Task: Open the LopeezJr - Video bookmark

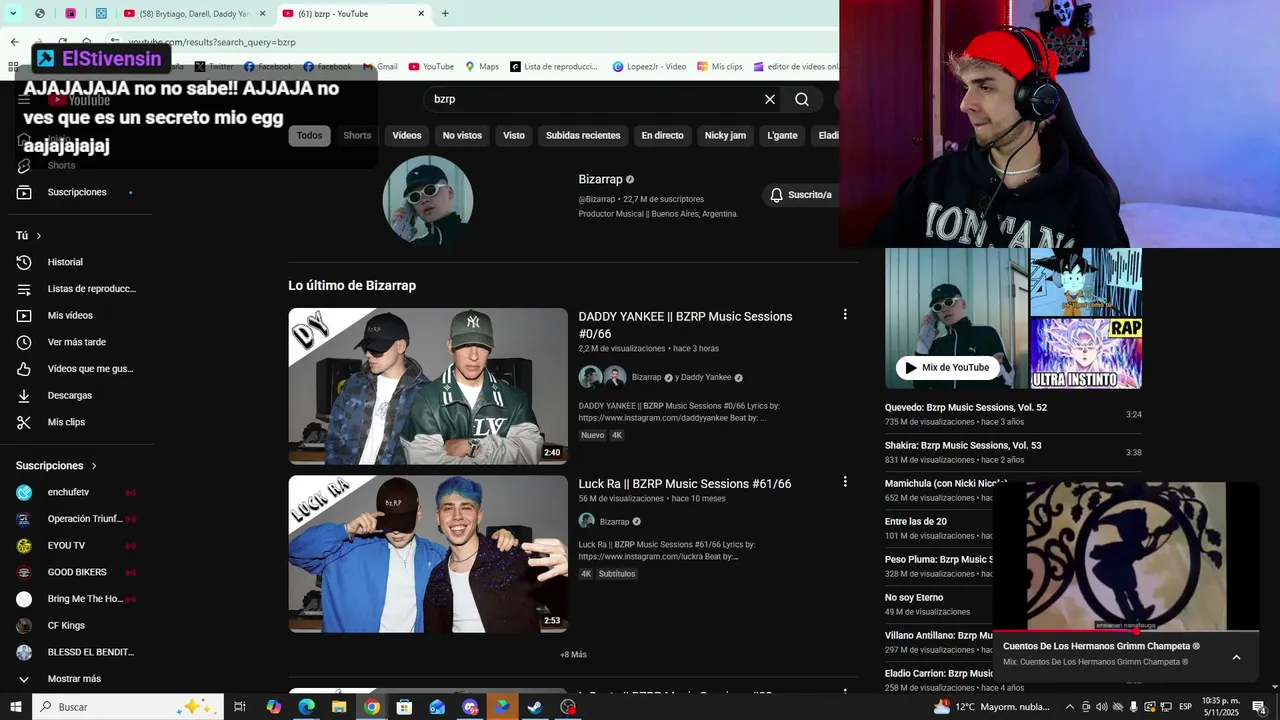Action: tap(648, 67)
